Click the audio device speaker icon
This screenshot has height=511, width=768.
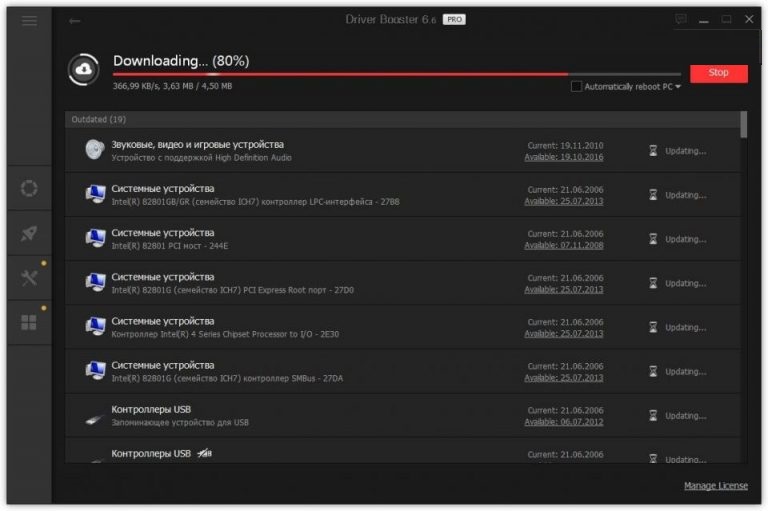(95, 149)
